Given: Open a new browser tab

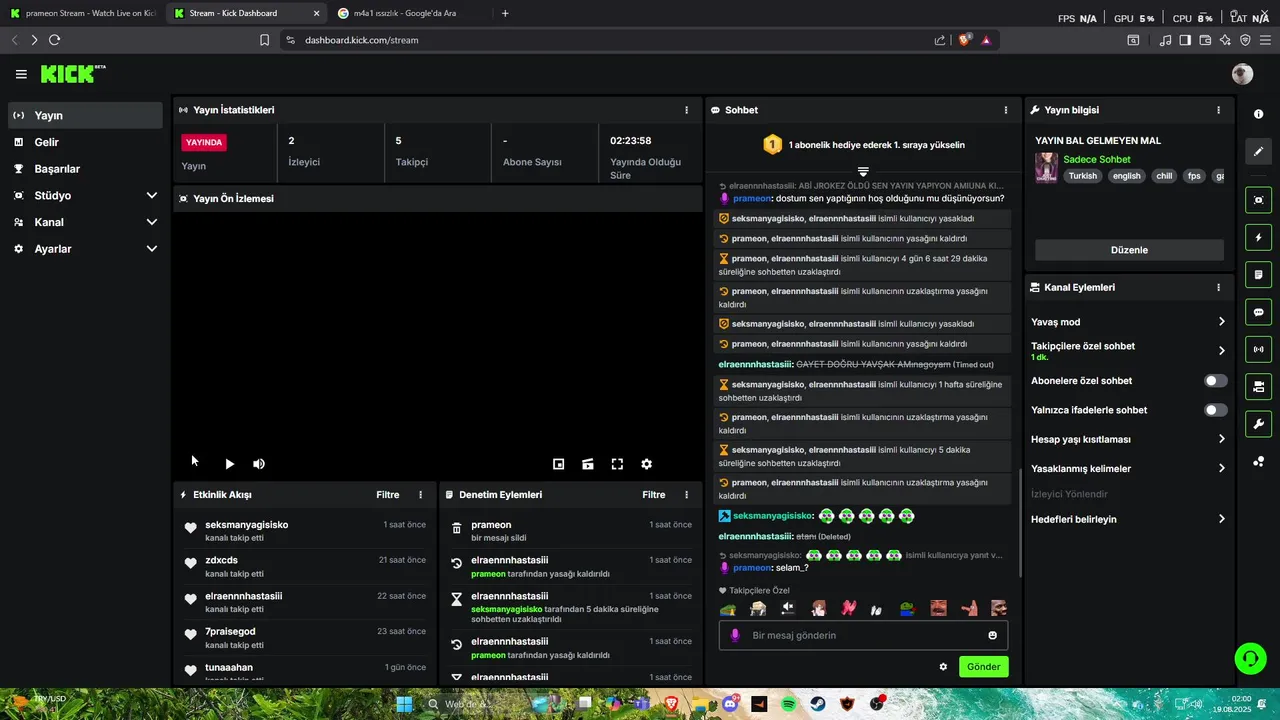Looking at the screenshot, I should [x=505, y=13].
